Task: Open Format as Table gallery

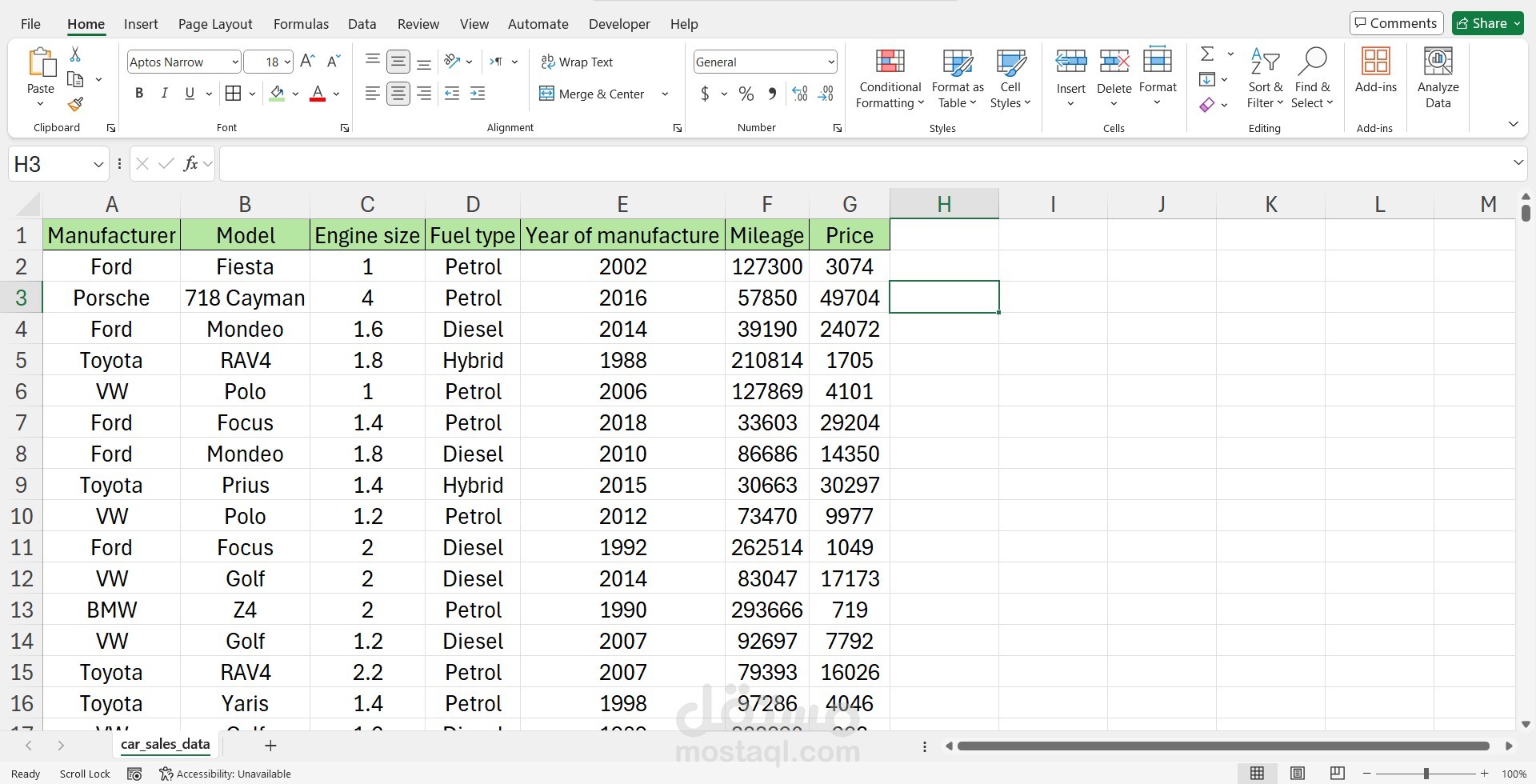Action: tap(958, 78)
